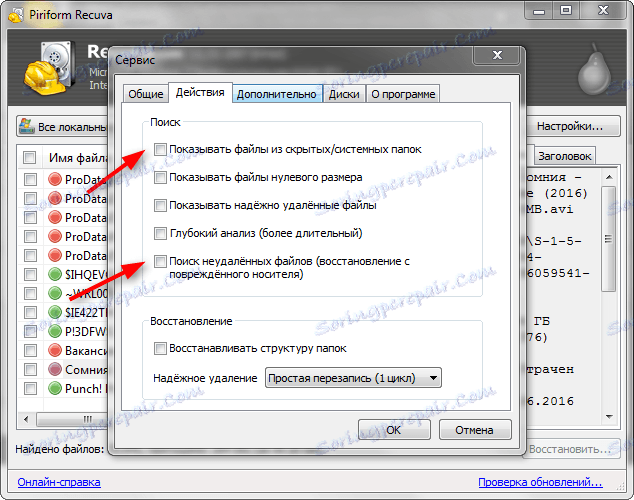Select the Действия tab

pyautogui.click(x=200, y=93)
